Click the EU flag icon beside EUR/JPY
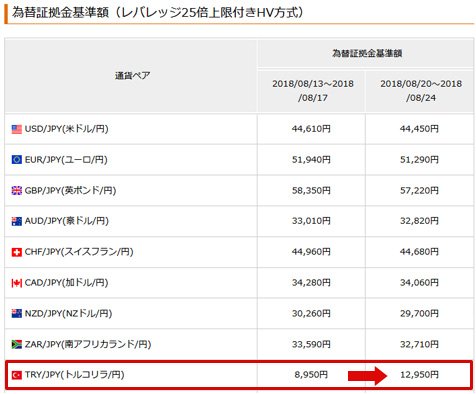The height and width of the screenshot is (394, 476). (x=17, y=160)
